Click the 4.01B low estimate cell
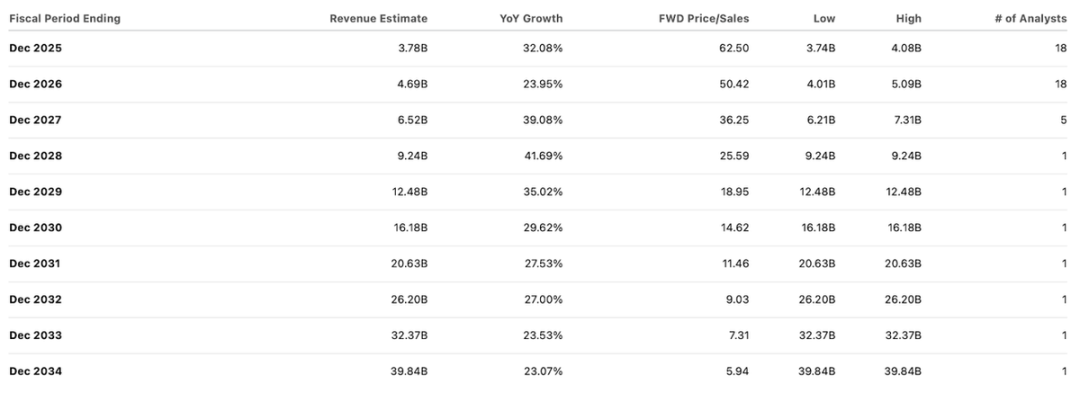The width and height of the screenshot is (1080, 393). [822, 84]
